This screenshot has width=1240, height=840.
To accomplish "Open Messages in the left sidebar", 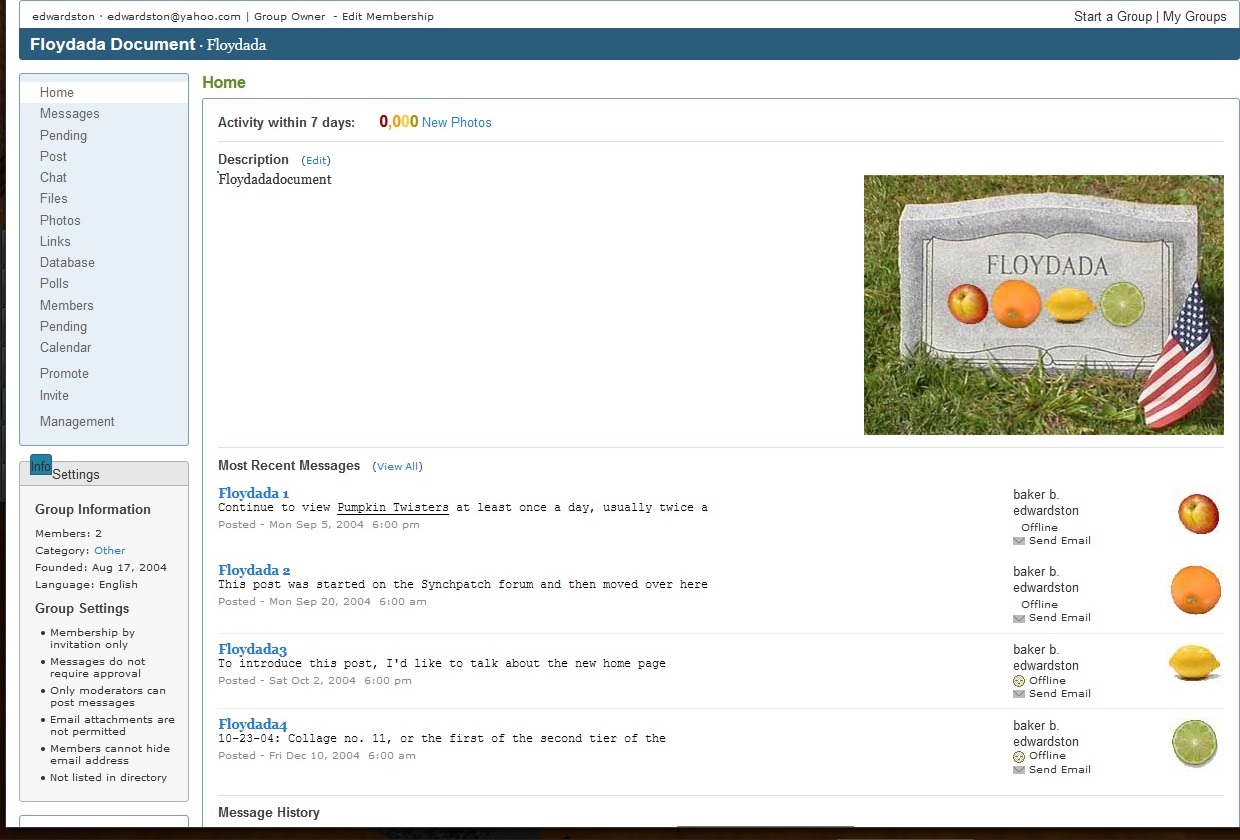I will [x=69, y=114].
